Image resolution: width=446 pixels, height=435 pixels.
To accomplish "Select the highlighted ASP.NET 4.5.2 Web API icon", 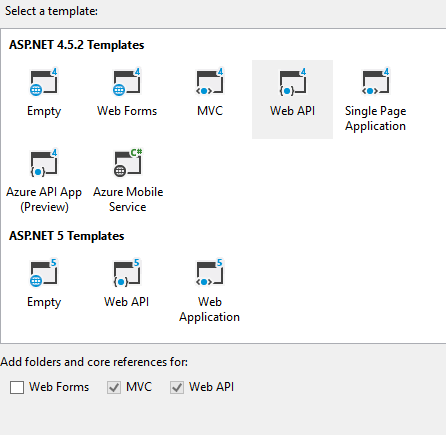I will coord(292,82).
